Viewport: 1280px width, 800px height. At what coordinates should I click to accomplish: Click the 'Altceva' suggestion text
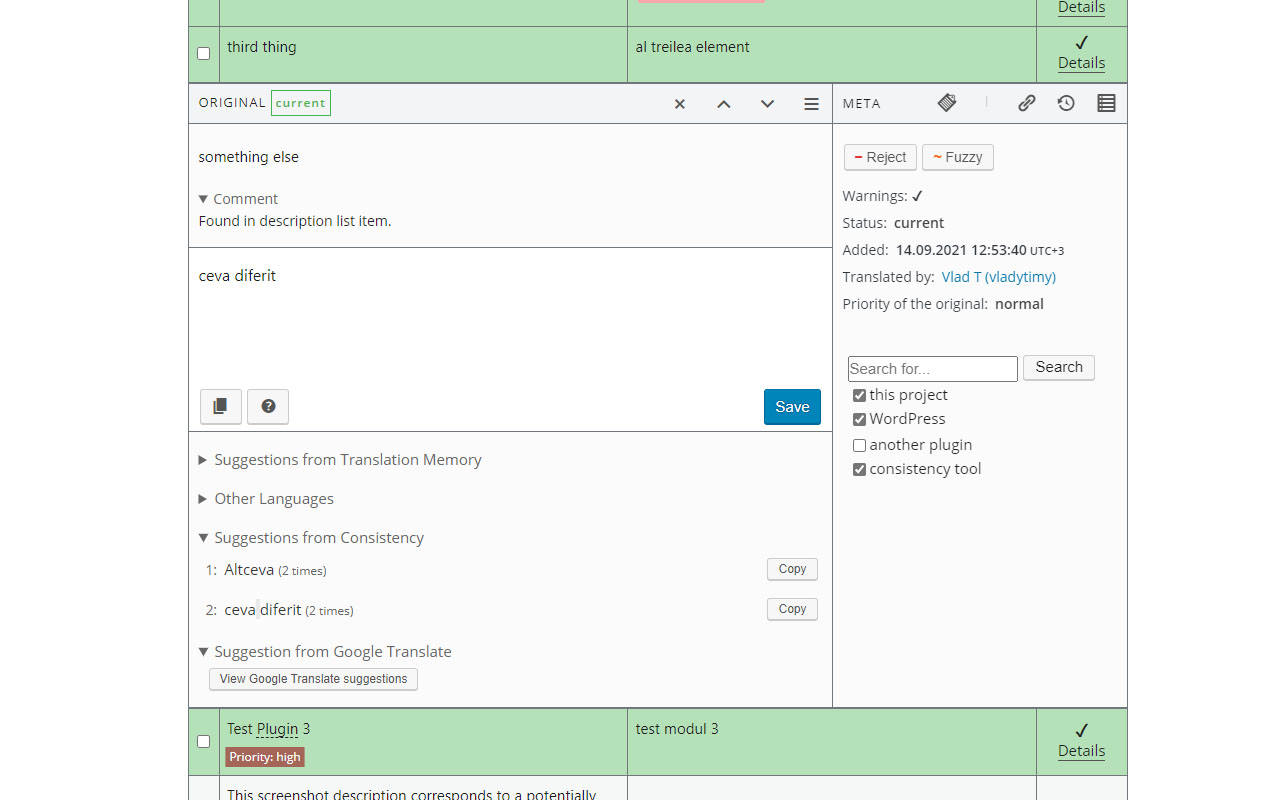tap(249, 570)
